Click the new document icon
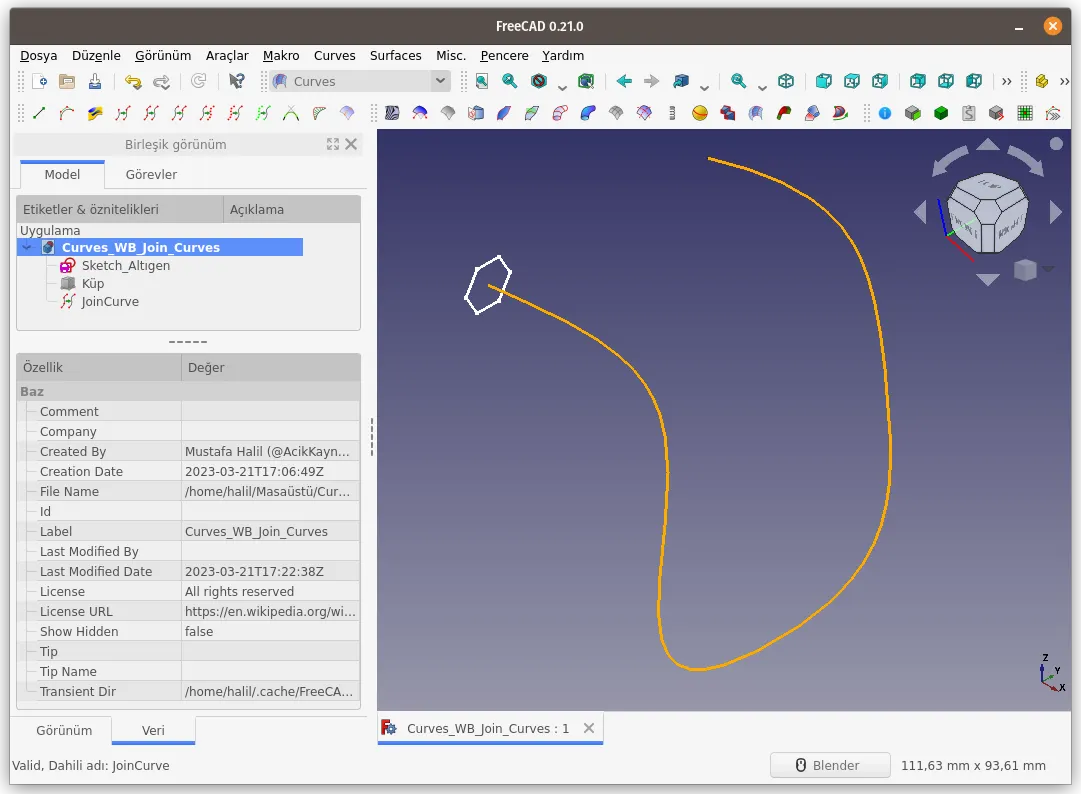Image resolution: width=1081 pixels, height=794 pixels. [x=39, y=81]
